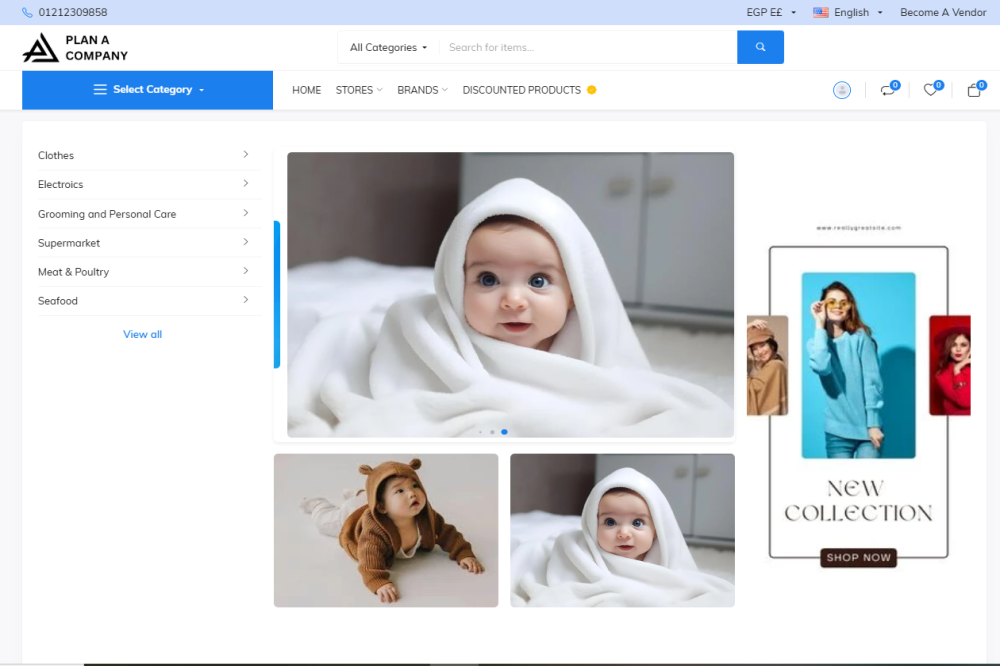Open the Plan A Company logo
Image resolution: width=1000 pixels, height=666 pixels.
pos(75,48)
